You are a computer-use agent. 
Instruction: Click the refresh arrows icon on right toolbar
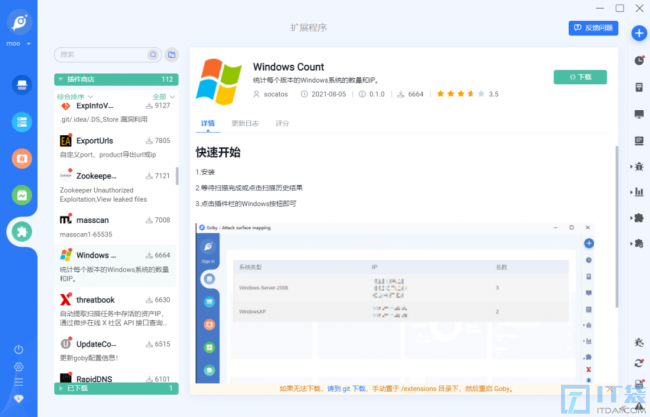point(639,363)
